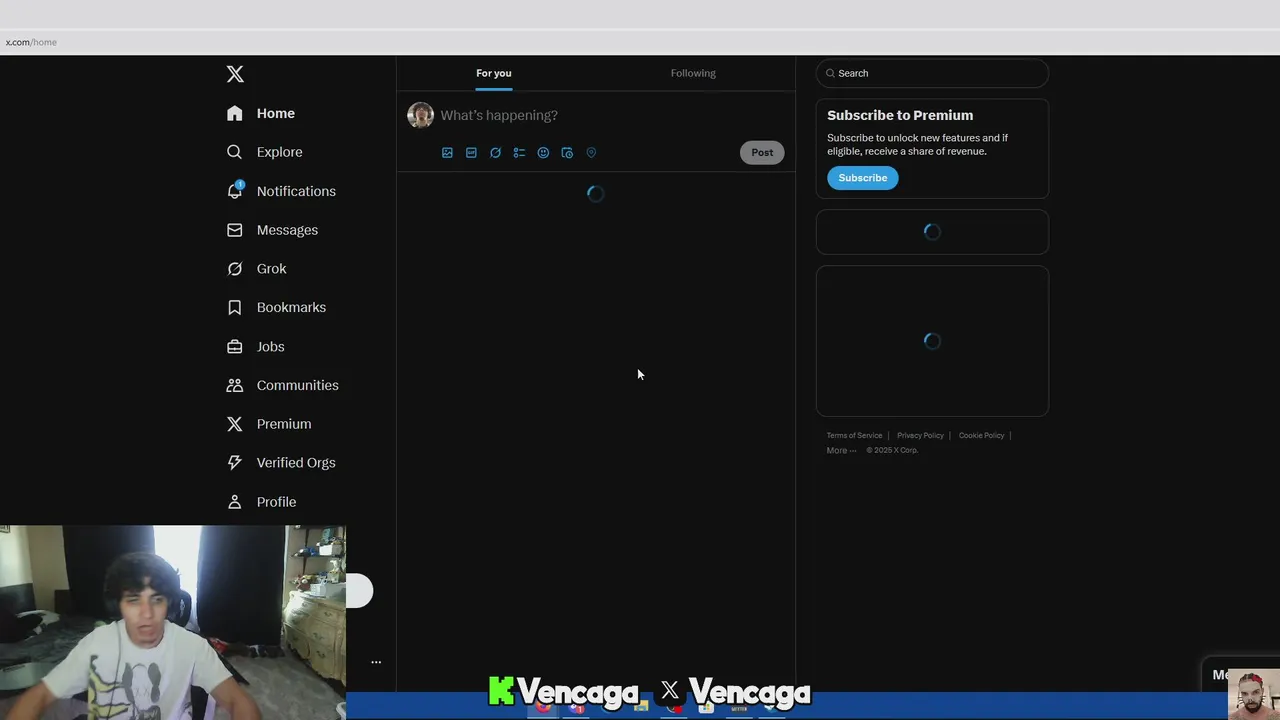Viewport: 1280px width, 720px height.
Task: Open the account menu three-dots icon
Action: pos(376,662)
